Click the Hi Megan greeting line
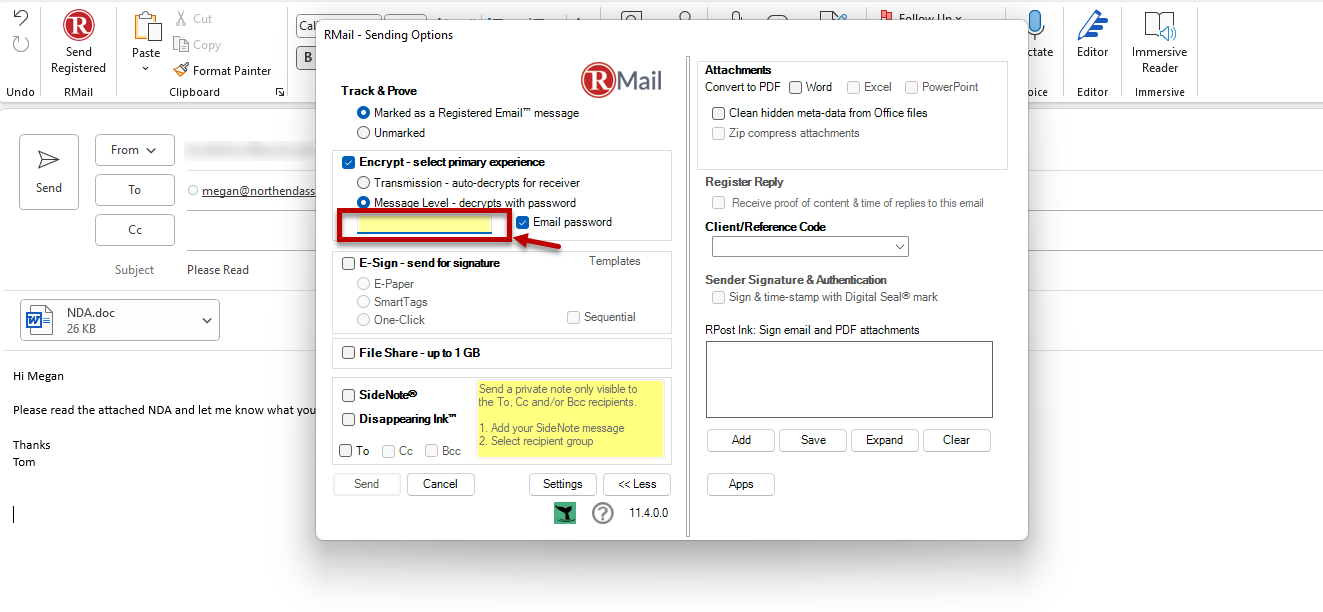 (38, 376)
